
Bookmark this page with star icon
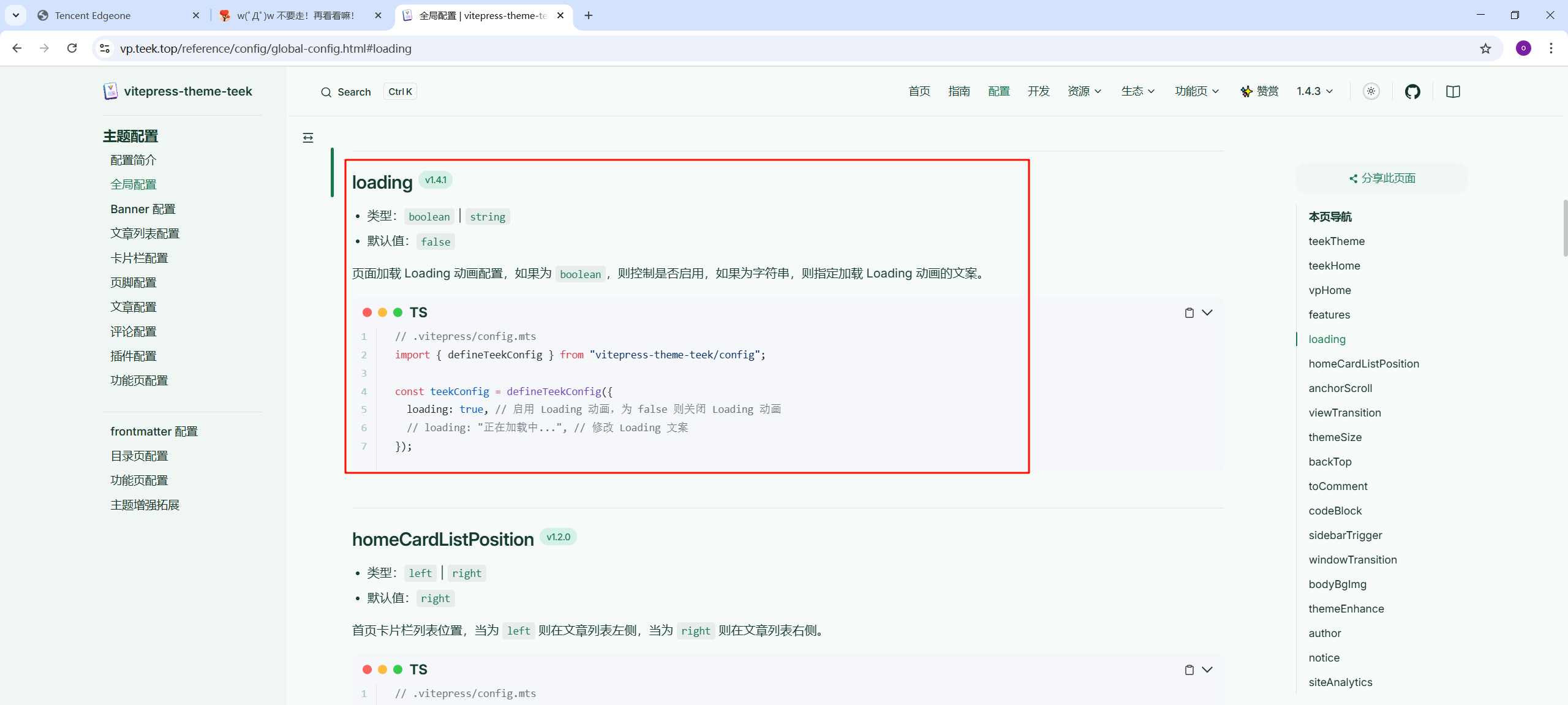[x=1485, y=48]
